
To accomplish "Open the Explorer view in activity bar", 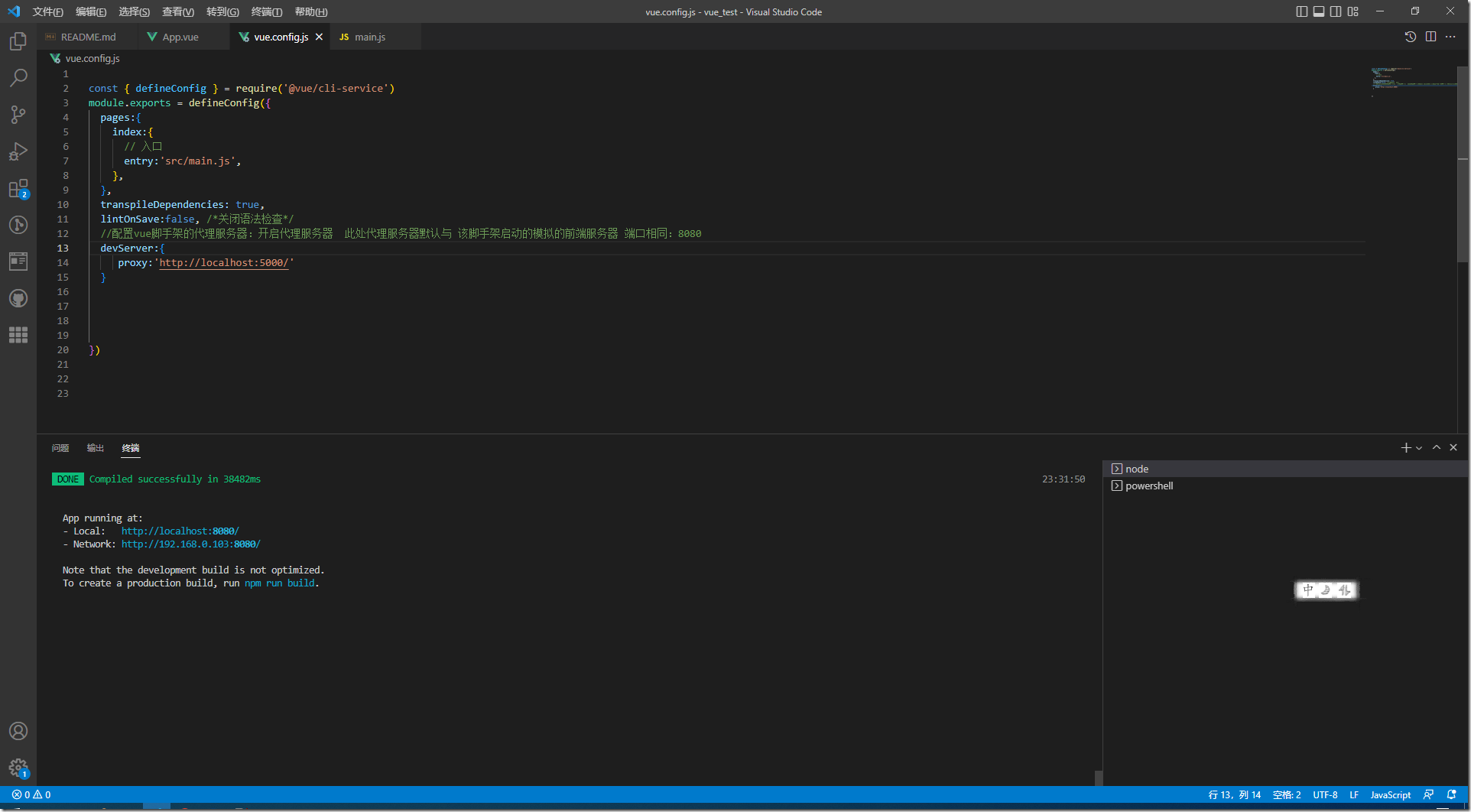I will [18, 41].
